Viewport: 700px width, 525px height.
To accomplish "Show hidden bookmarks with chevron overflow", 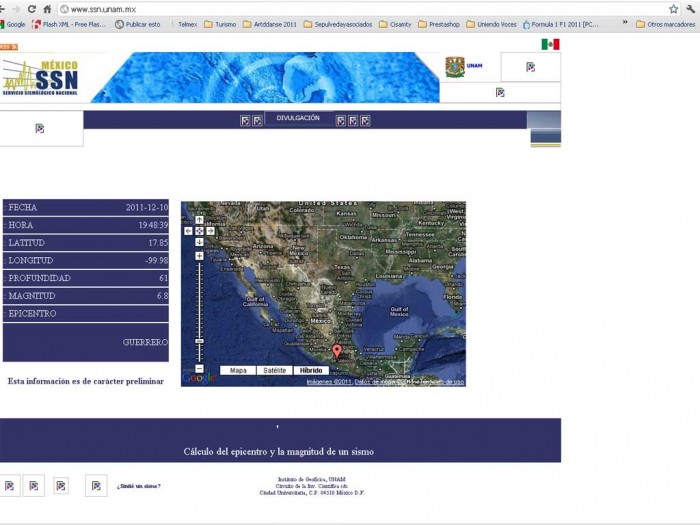I will pyautogui.click(x=625, y=22).
